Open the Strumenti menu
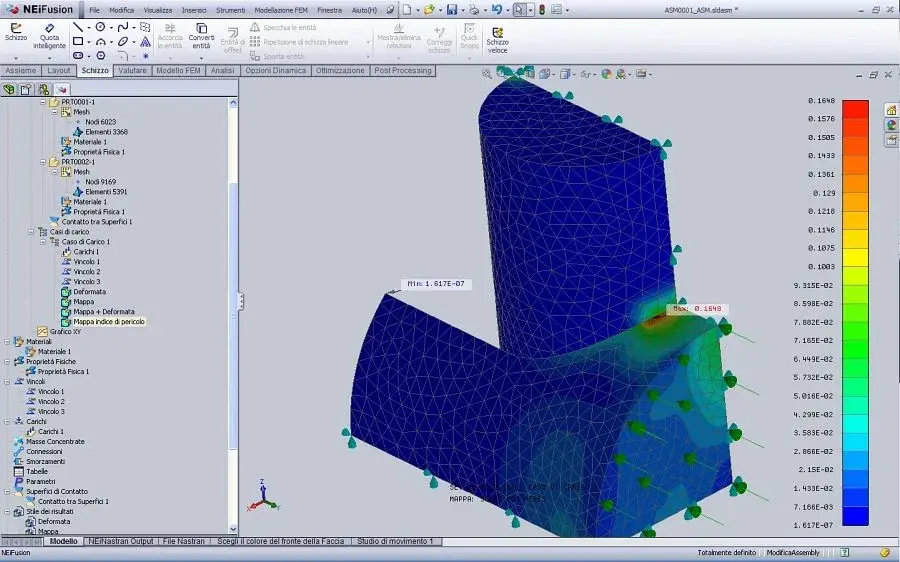The height and width of the screenshot is (562, 900). click(230, 10)
